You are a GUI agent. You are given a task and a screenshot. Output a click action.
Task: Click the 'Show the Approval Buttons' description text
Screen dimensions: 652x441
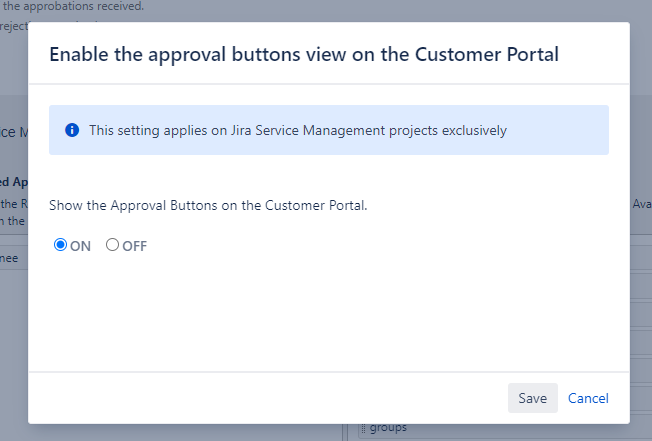click(x=208, y=205)
